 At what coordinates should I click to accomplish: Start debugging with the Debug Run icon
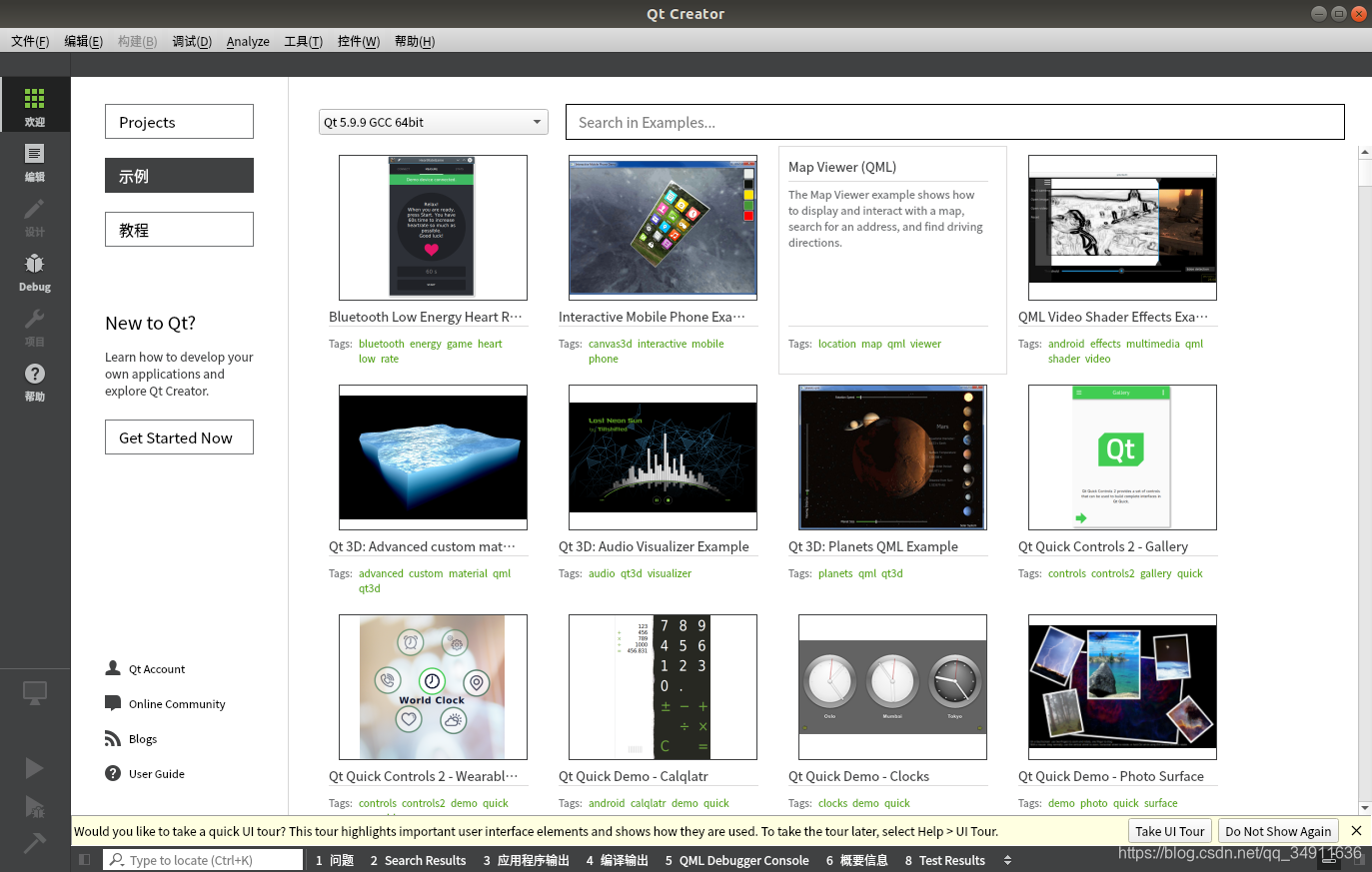34,806
